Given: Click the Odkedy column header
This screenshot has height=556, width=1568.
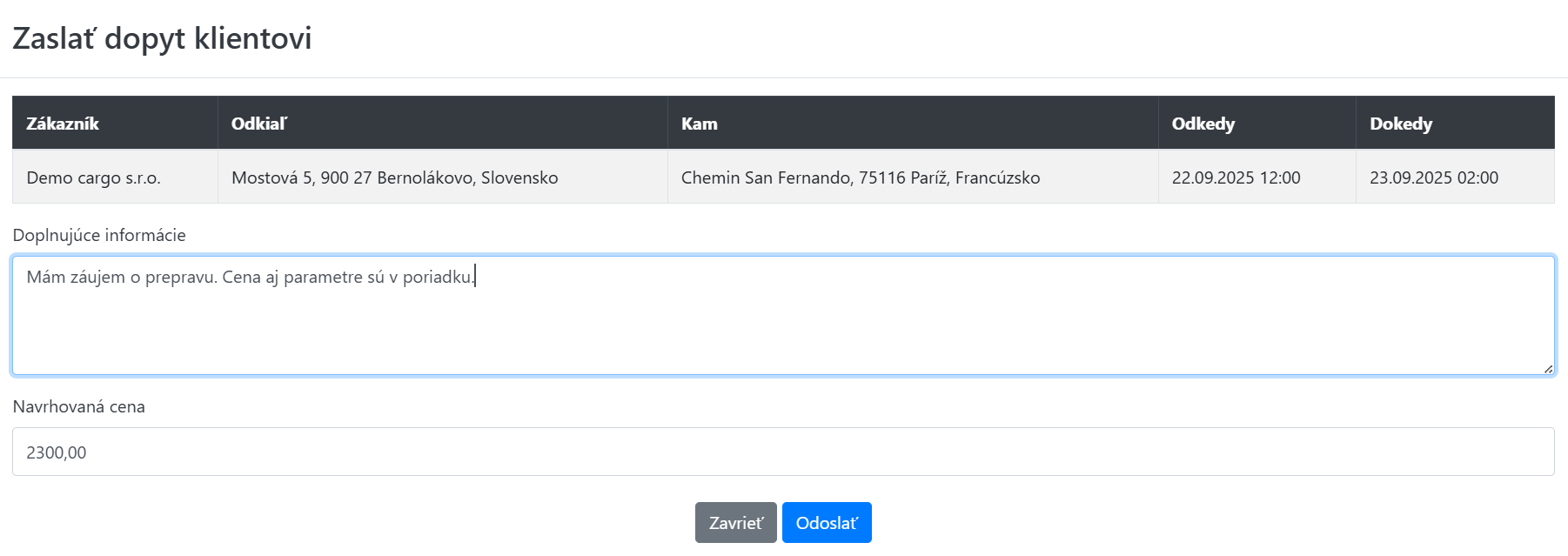Looking at the screenshot, I should (1203, 124).
